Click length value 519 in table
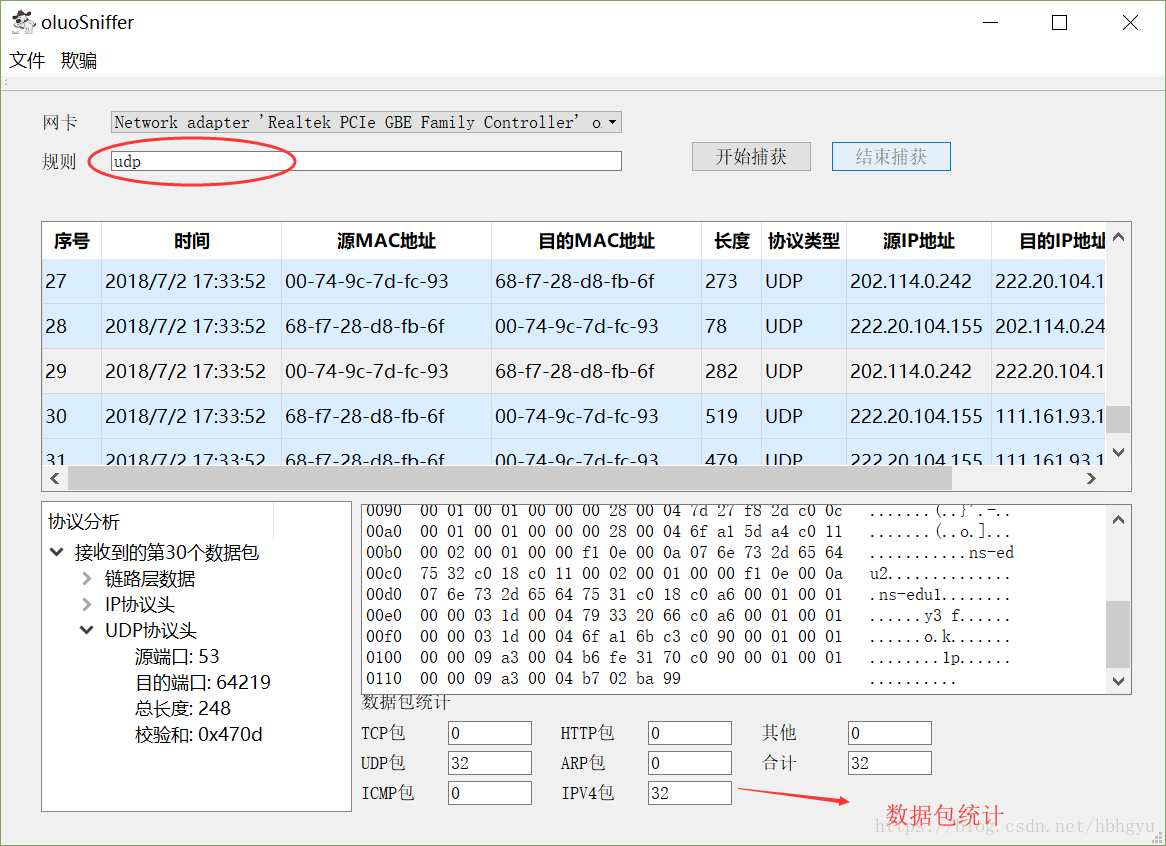 [721, 416]
